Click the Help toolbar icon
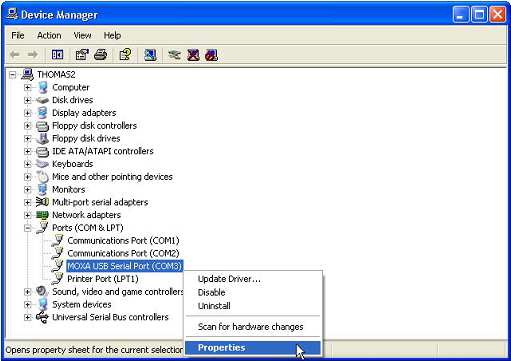This screenshot has height=361, width=511. tap(125, 54)
